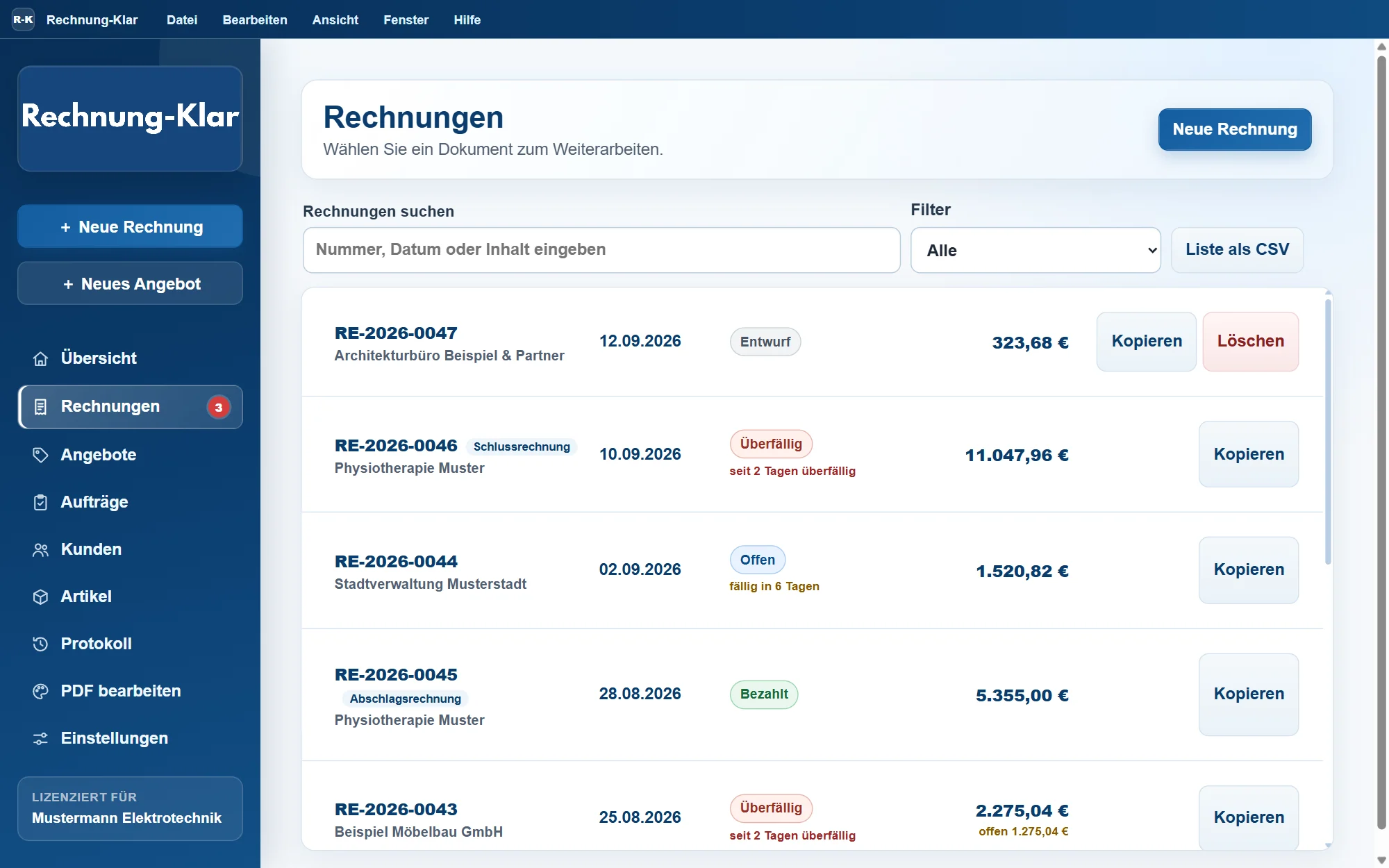Open invoice number RE-2026-0046
1389x868 pixels.
pyautogui.click(x=396, y=445)
